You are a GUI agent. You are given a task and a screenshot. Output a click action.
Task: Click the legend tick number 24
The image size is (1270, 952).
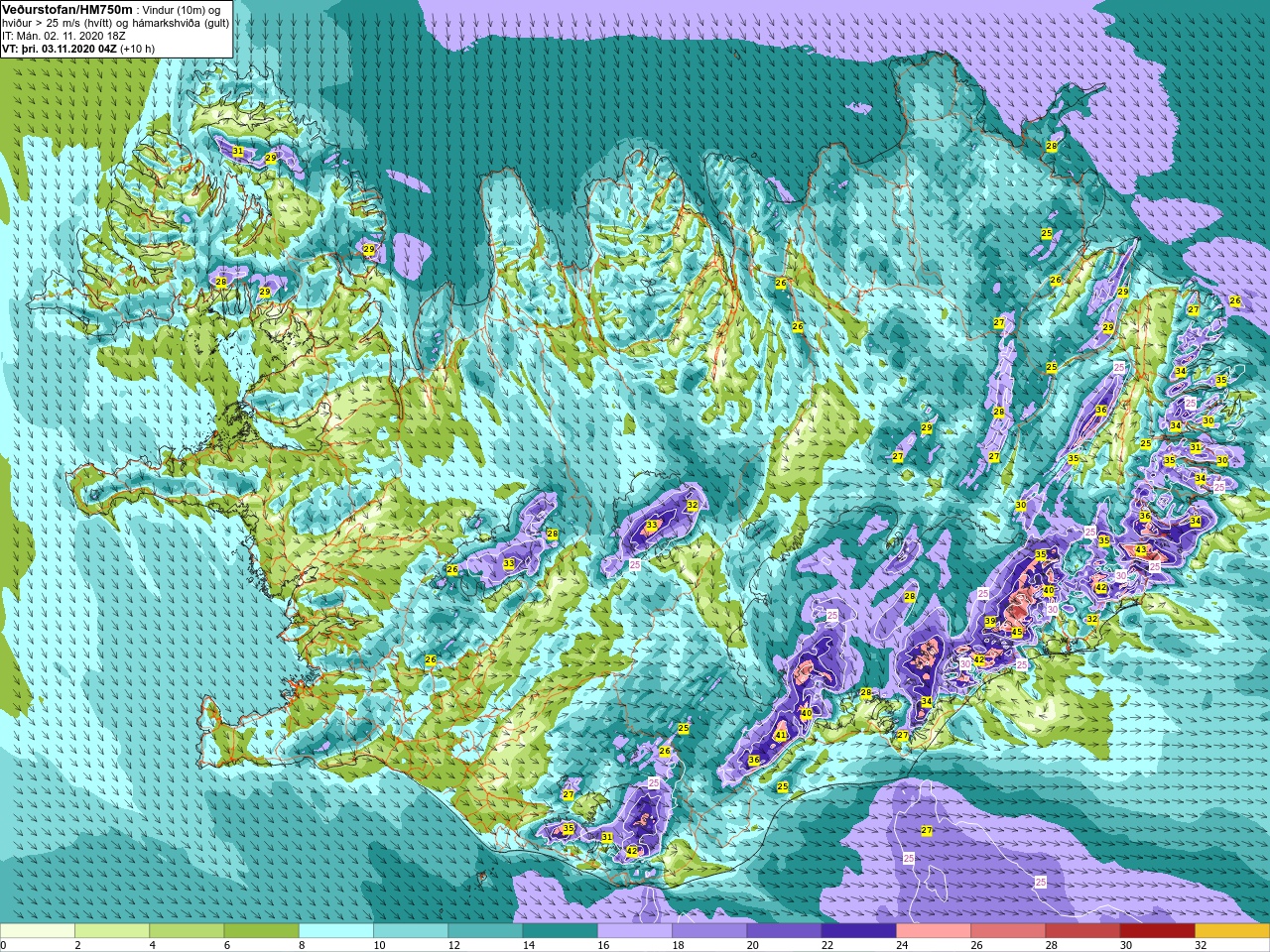(x=900, y=945)
